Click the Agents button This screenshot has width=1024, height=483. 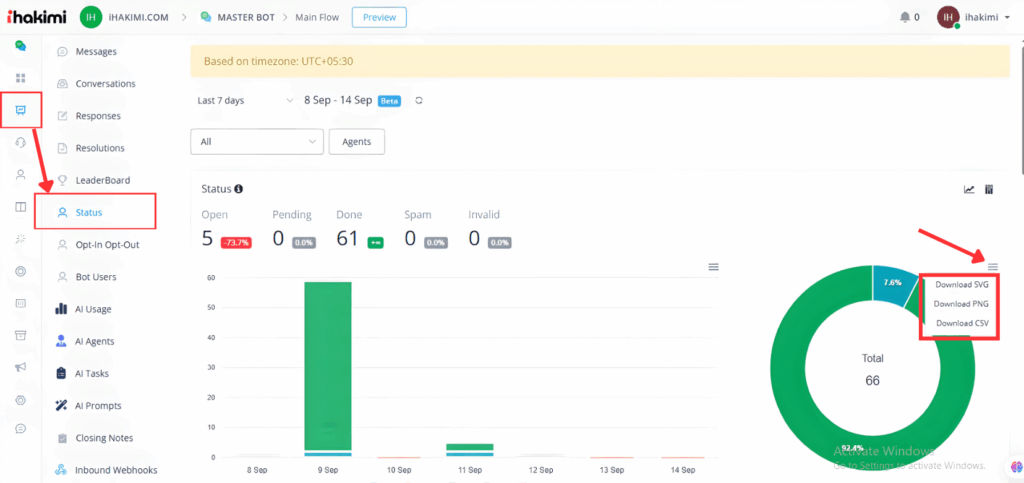(x=357, y=142)
